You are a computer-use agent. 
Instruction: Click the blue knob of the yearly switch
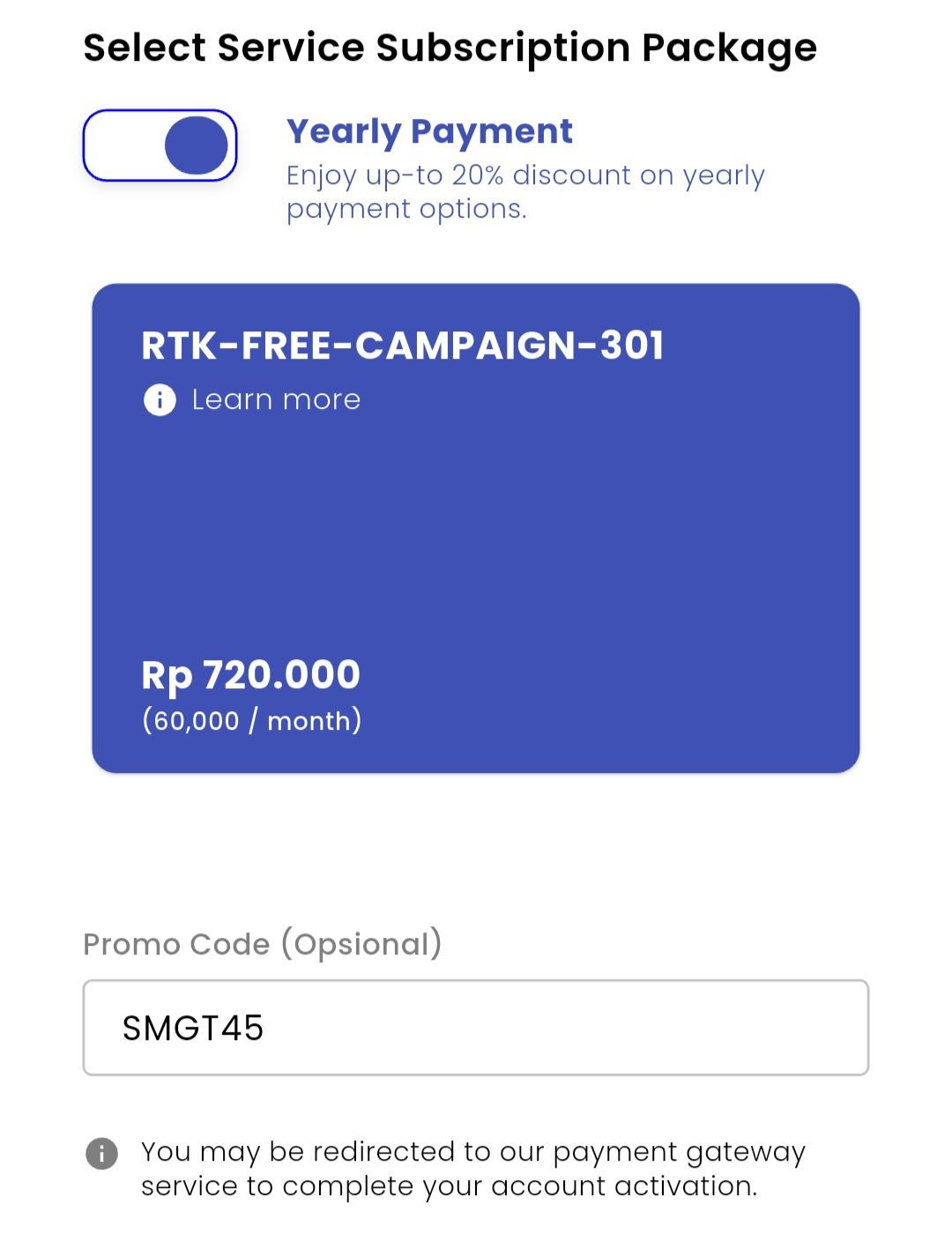click(x=196, y=145)
